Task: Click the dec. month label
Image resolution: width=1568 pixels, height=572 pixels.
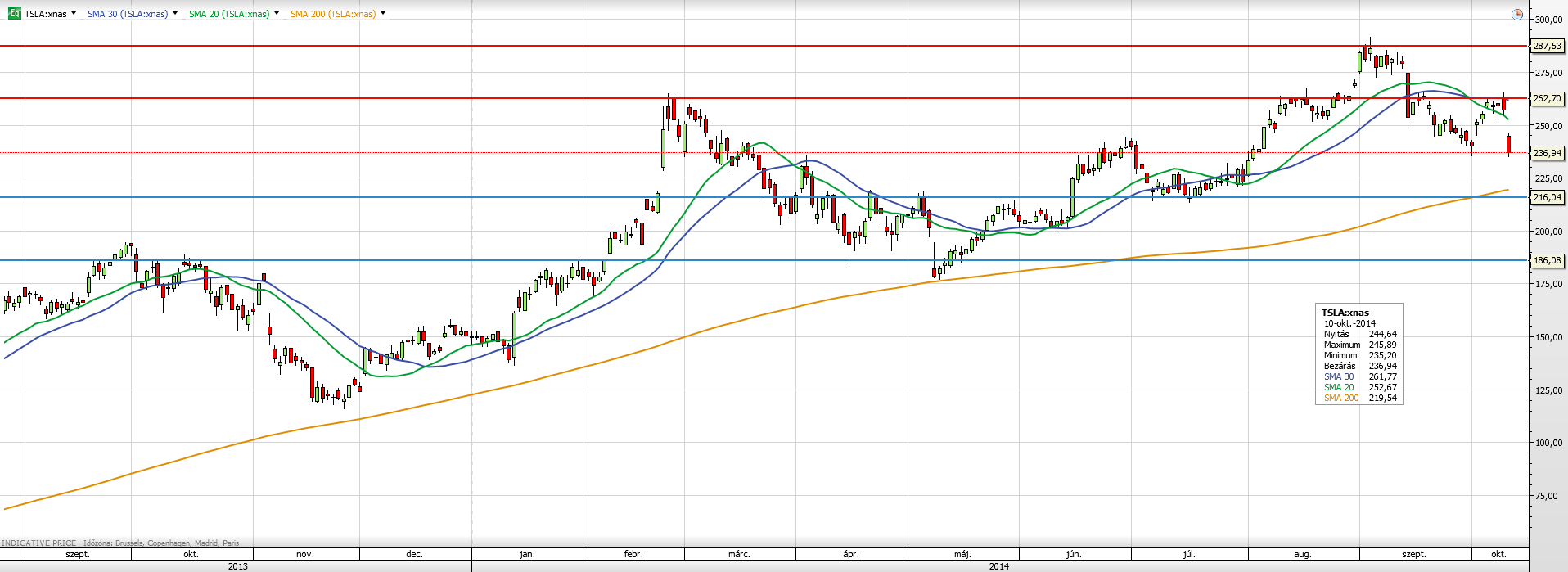Action: [x=414, y=554]
